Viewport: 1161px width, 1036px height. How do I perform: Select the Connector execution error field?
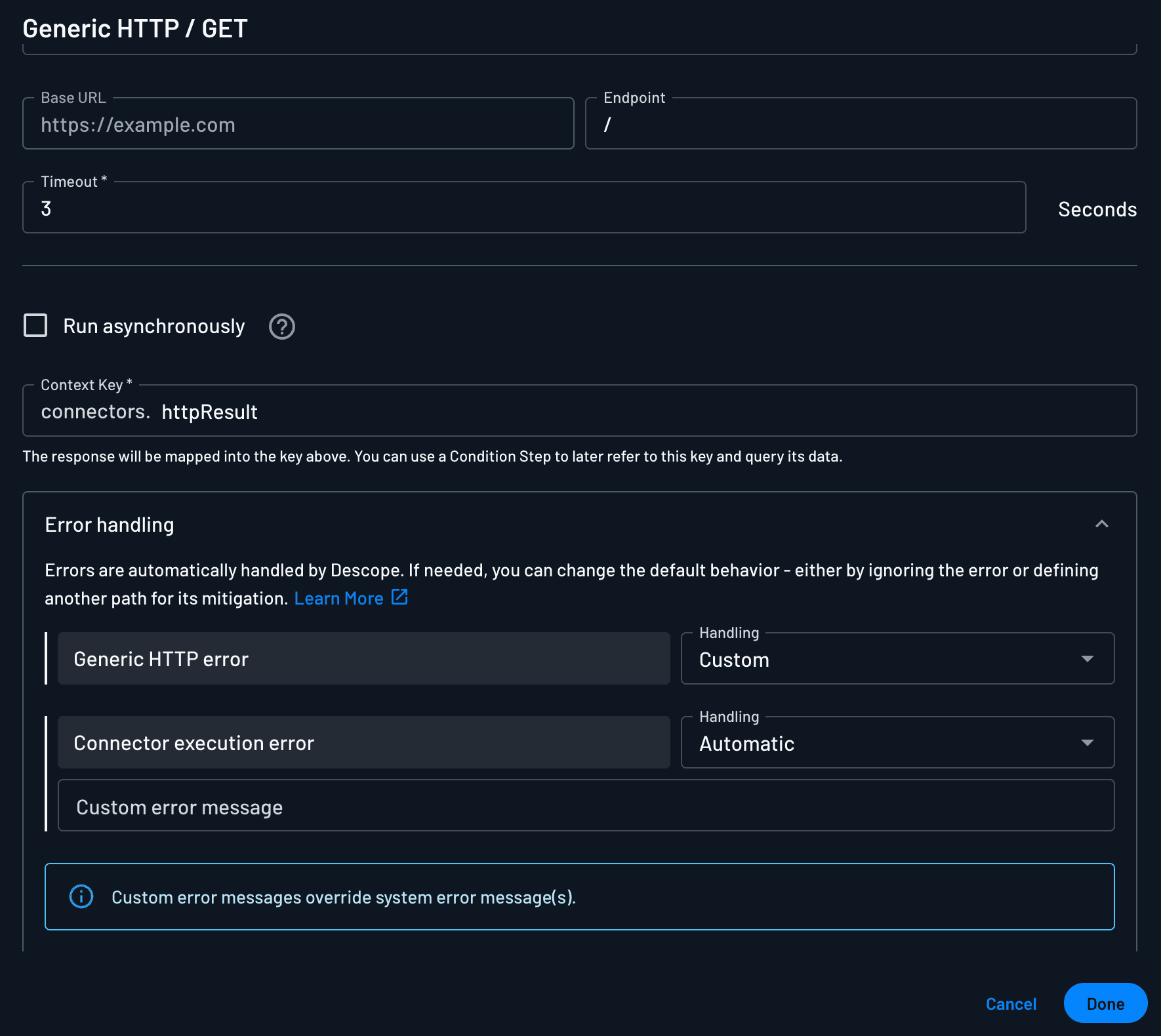tap(363, 742)
